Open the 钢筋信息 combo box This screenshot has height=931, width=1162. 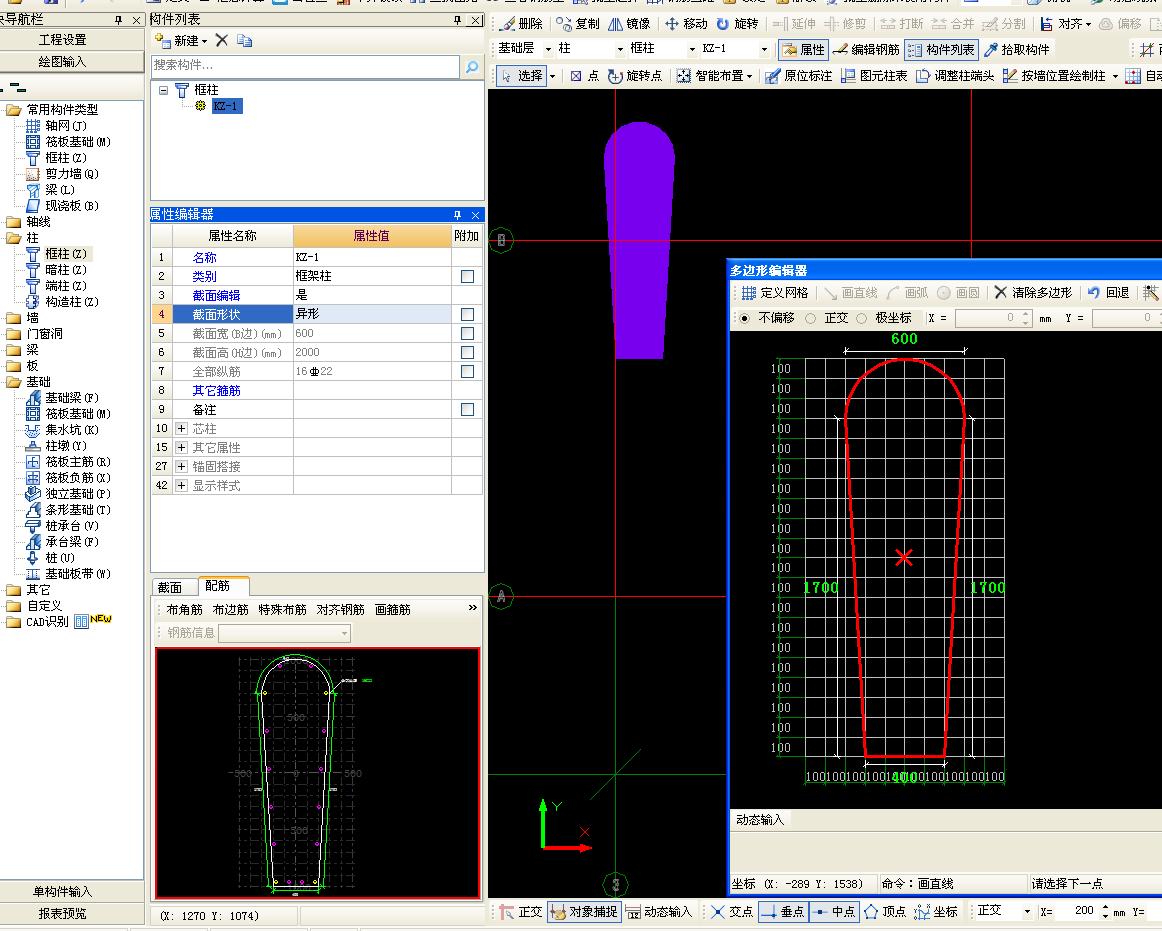point(285,633)
